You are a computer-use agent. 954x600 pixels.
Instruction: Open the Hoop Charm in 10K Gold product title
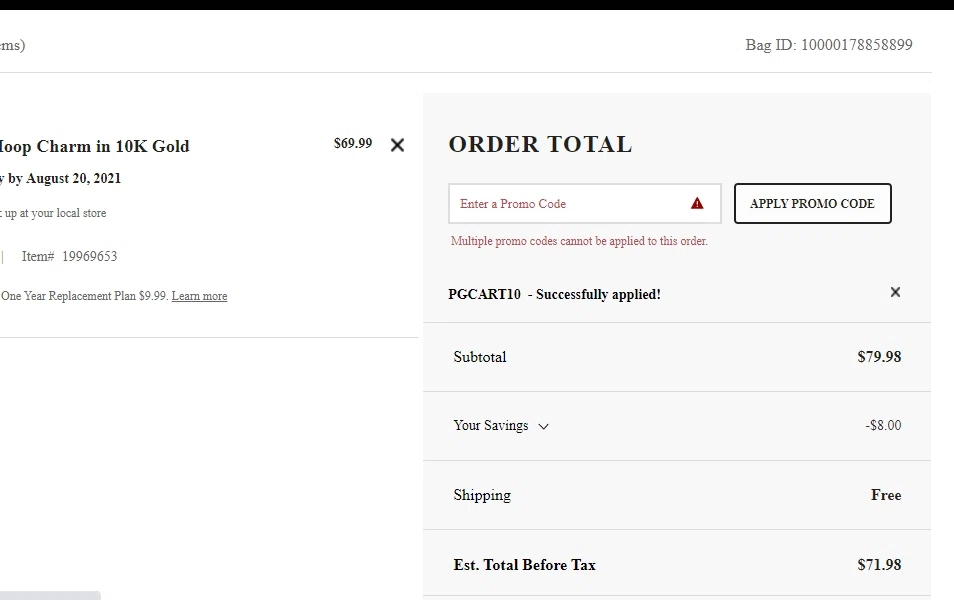(x=94, y=146)
